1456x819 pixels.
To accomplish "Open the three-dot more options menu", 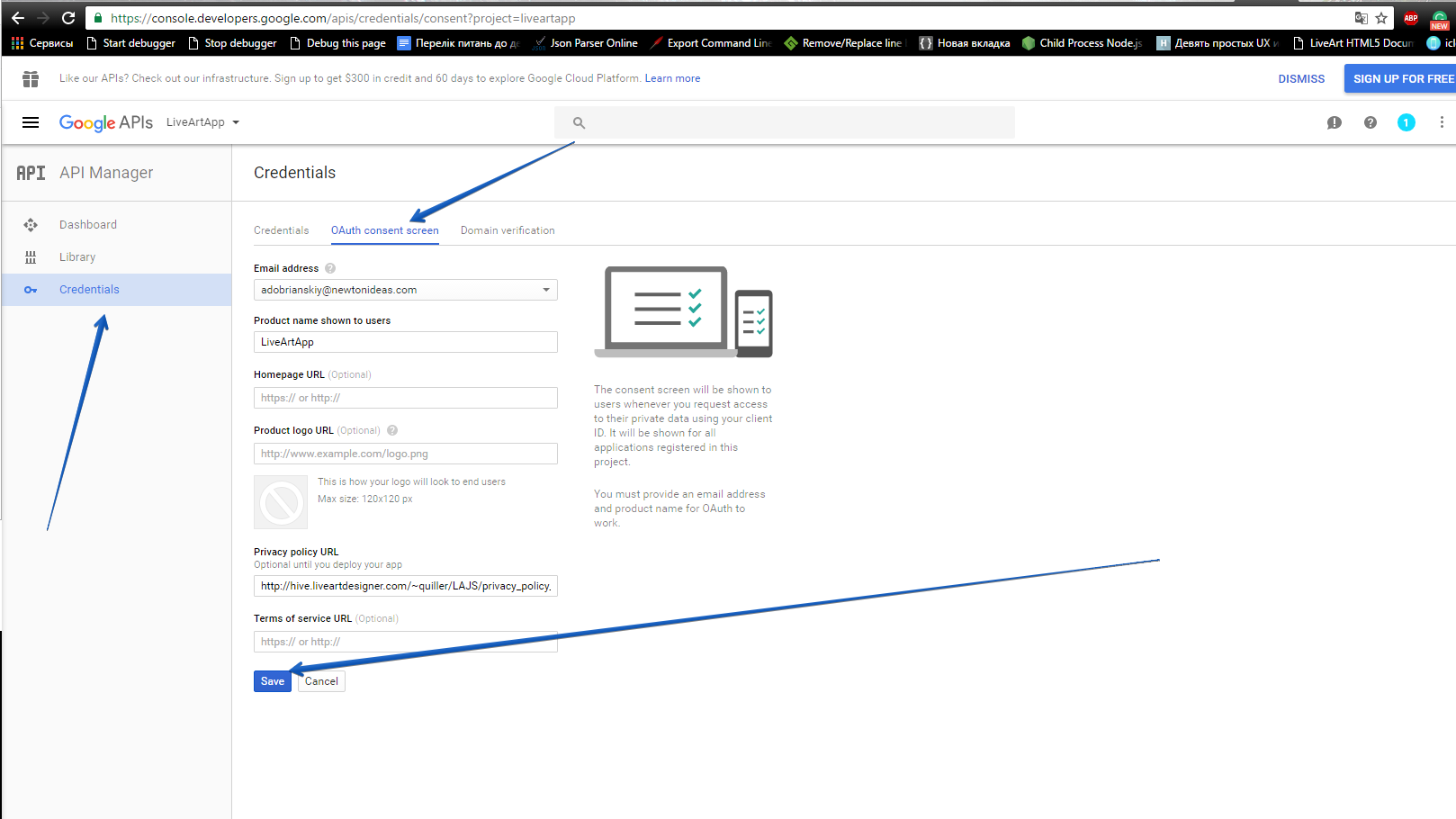I will click(x=1442, y=122).
